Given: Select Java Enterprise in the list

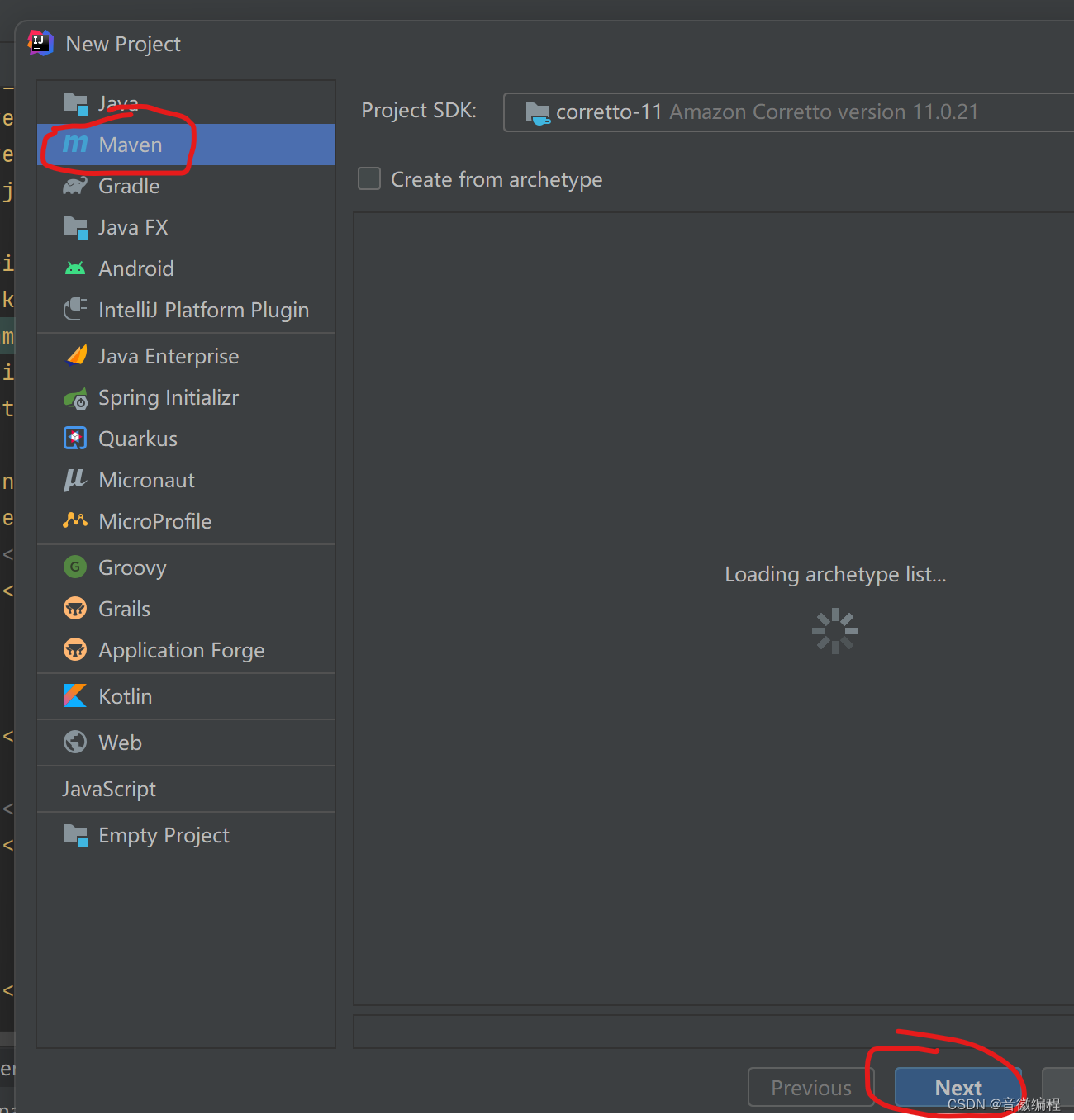Looking at the screenshot, I should click(186, 356).
